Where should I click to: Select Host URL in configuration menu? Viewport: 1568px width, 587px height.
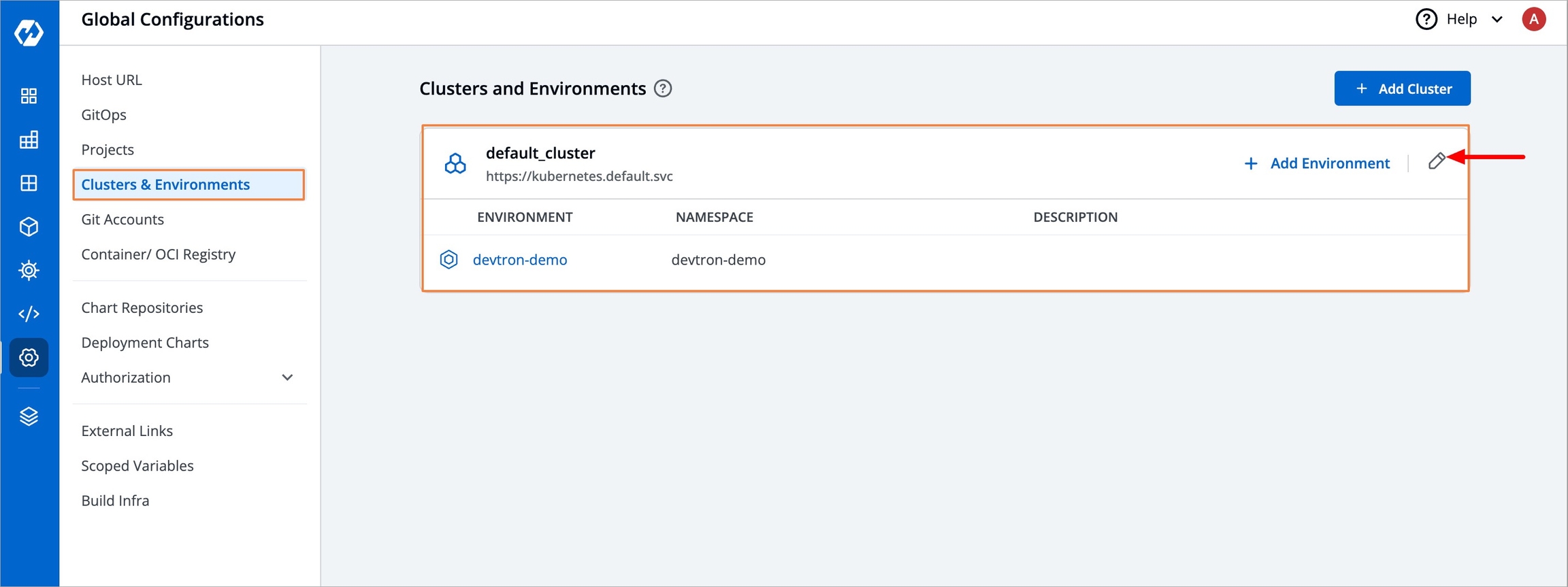tap(112, 80)
